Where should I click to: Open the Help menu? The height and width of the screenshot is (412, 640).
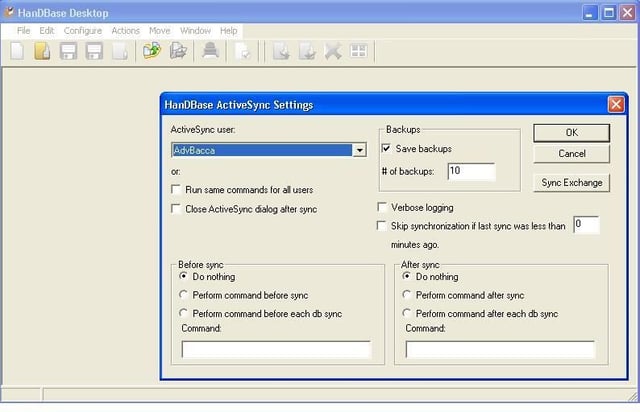[x=229, y=31]
